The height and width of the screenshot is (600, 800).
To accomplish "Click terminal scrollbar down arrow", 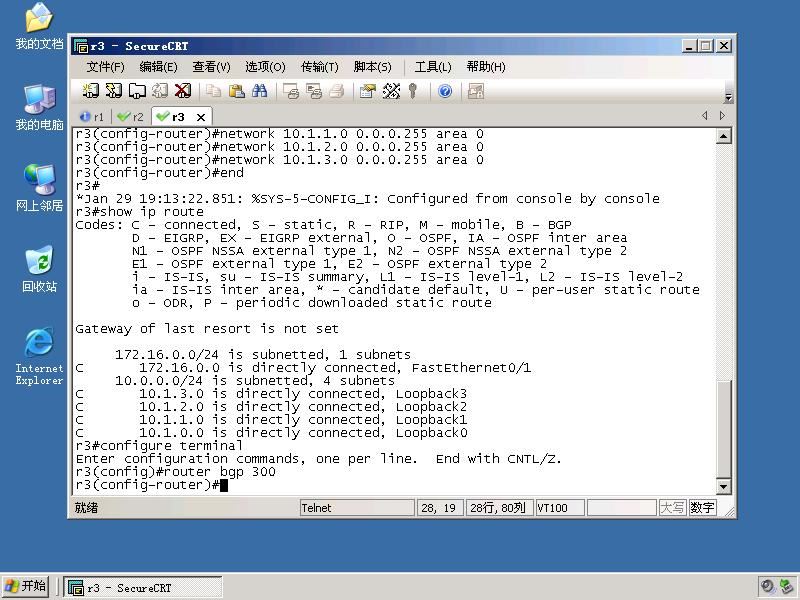I will coord(723,487).
